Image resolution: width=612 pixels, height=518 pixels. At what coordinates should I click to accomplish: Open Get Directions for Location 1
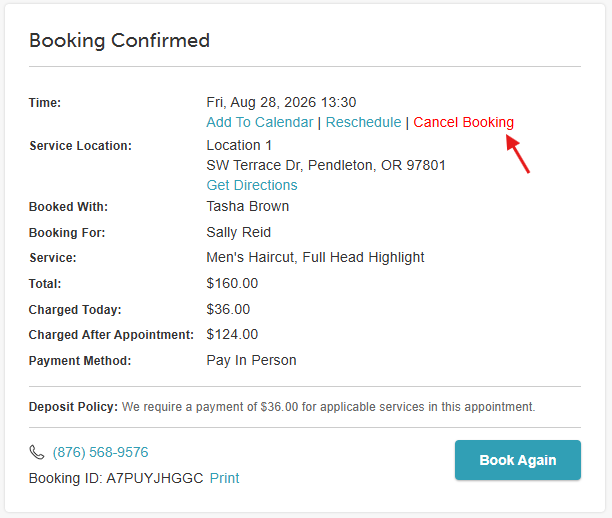(x=252, y=185)
